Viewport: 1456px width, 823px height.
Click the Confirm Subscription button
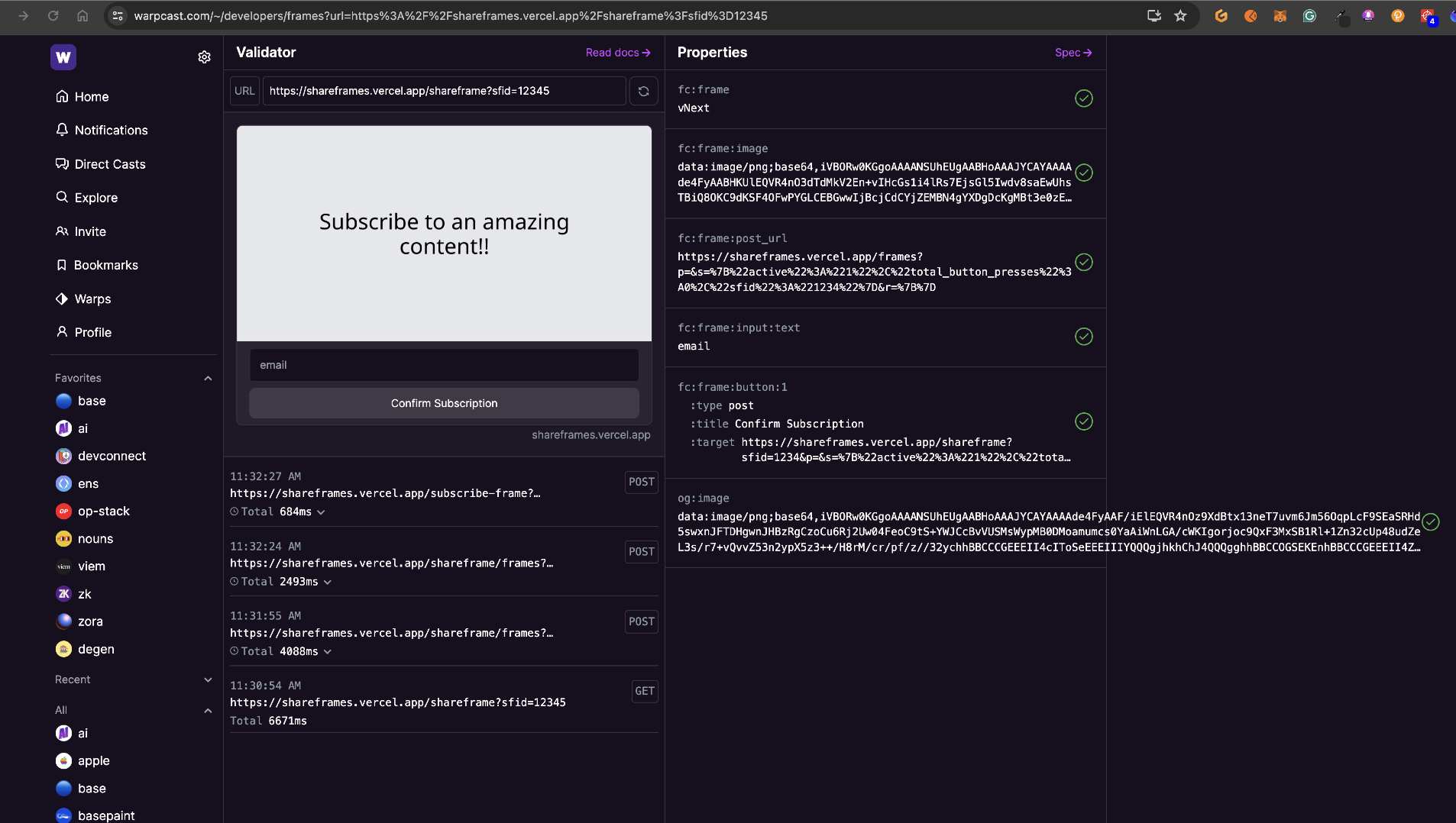[444, 403]
